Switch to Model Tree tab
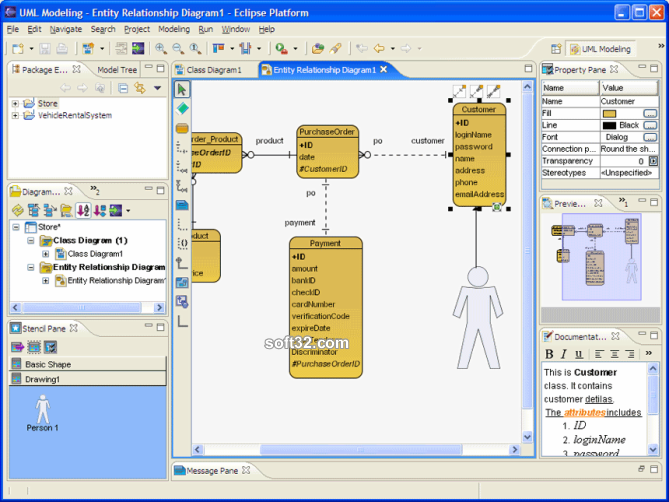The height and width of the screenshot is (502, 669). click(x=116, y=70)
